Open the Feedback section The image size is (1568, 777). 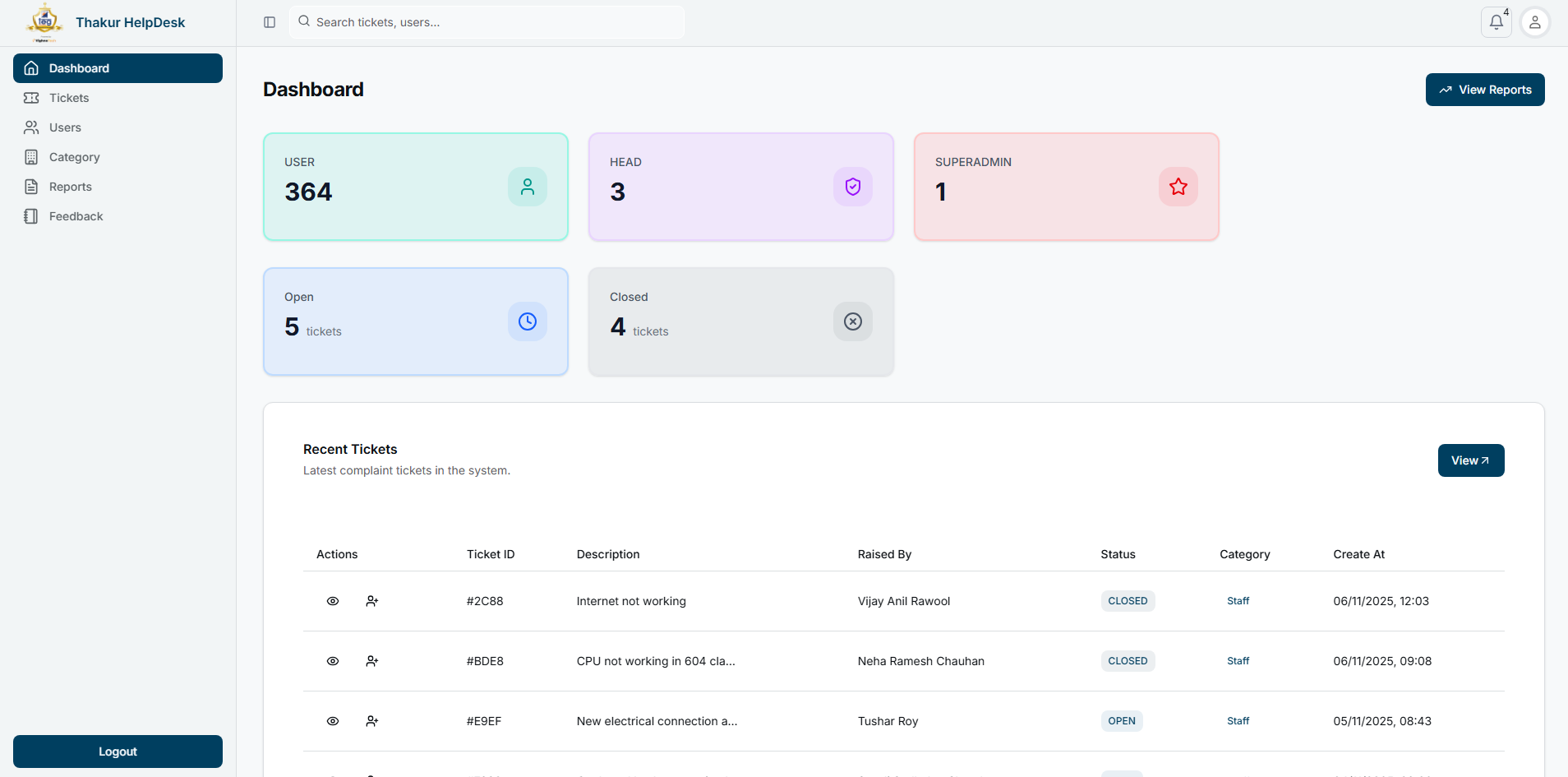(76, 216)
